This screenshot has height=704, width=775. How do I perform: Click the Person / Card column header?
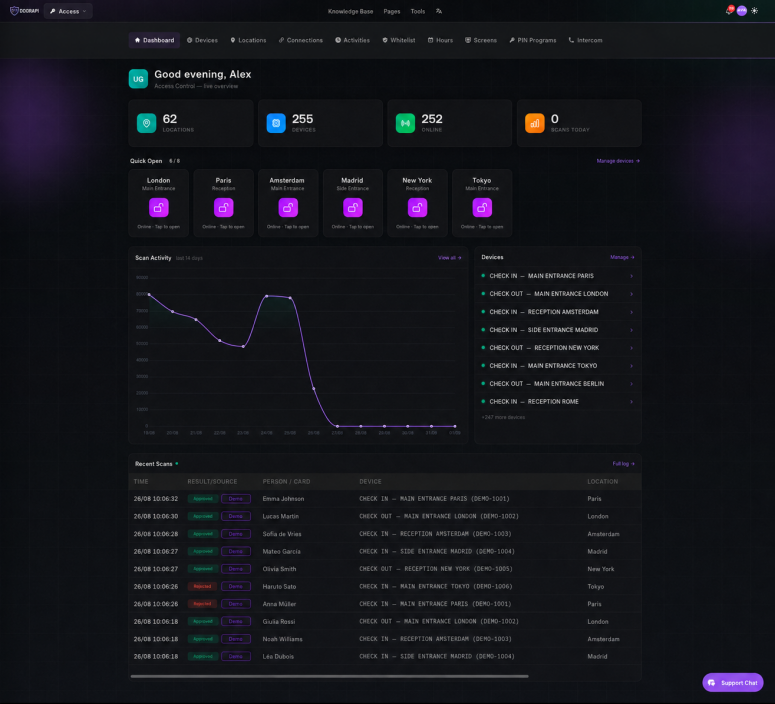click(x=286, y=482)
